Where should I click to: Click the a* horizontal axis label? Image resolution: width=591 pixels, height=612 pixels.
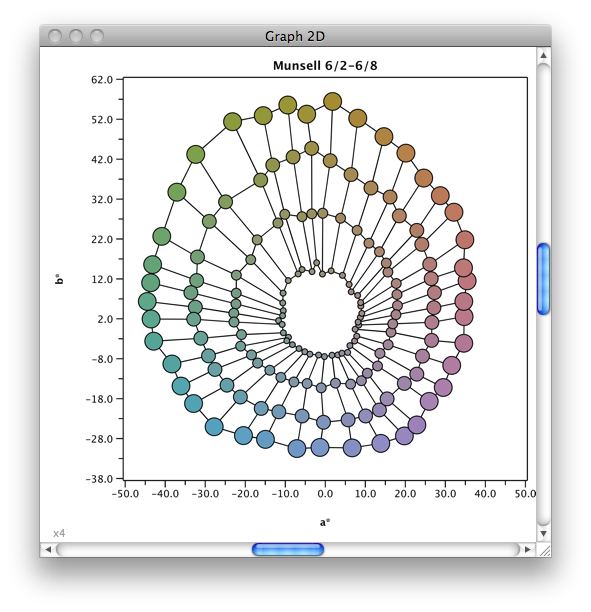tap(325, 522)
